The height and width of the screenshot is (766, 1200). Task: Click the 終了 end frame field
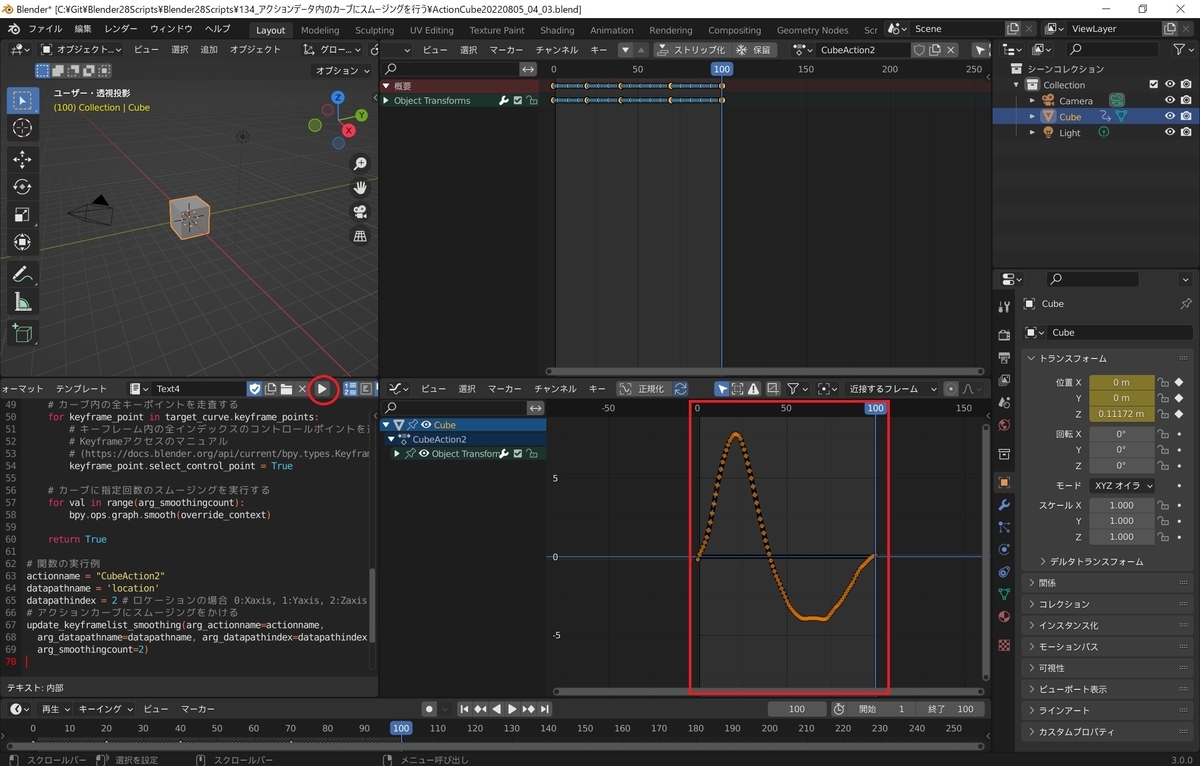tap(950, 709)
